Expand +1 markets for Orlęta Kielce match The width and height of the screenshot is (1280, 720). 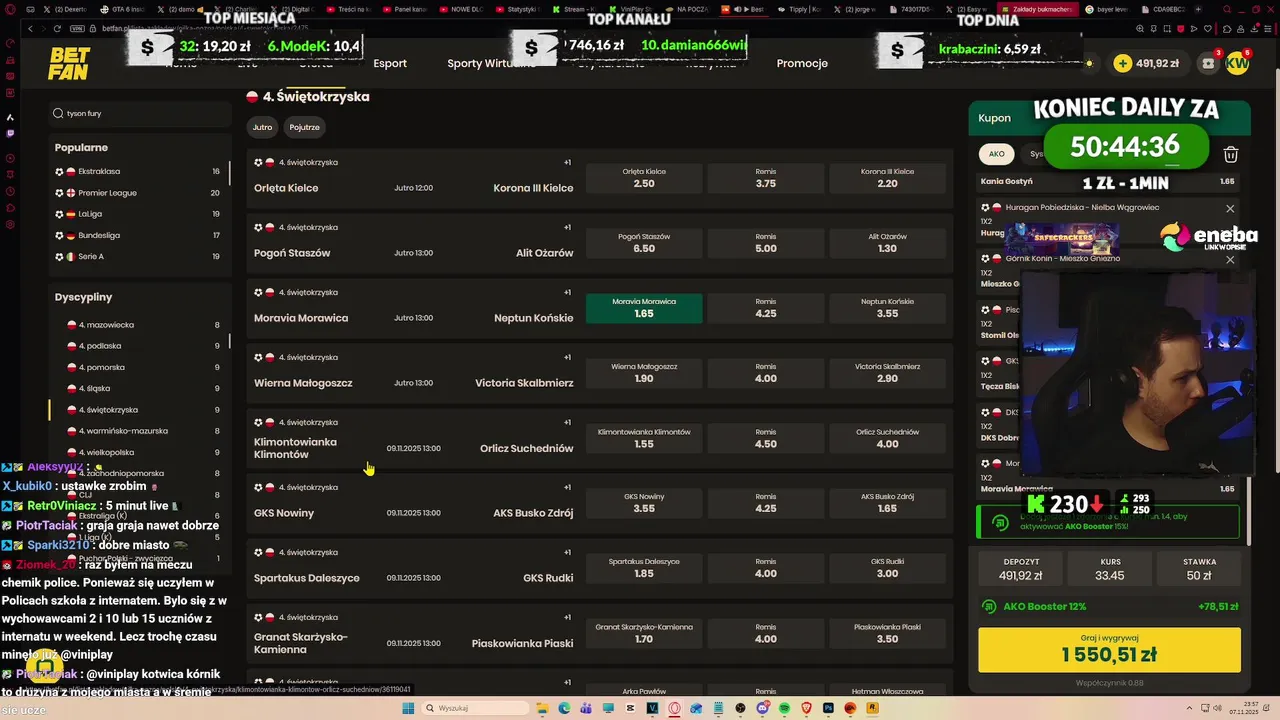coord(567,162)
